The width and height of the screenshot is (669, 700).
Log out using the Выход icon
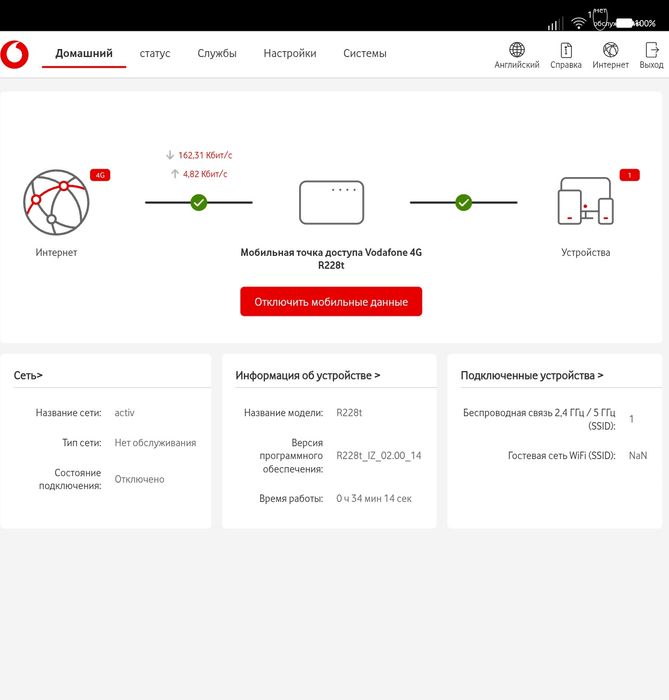[652, 50]
